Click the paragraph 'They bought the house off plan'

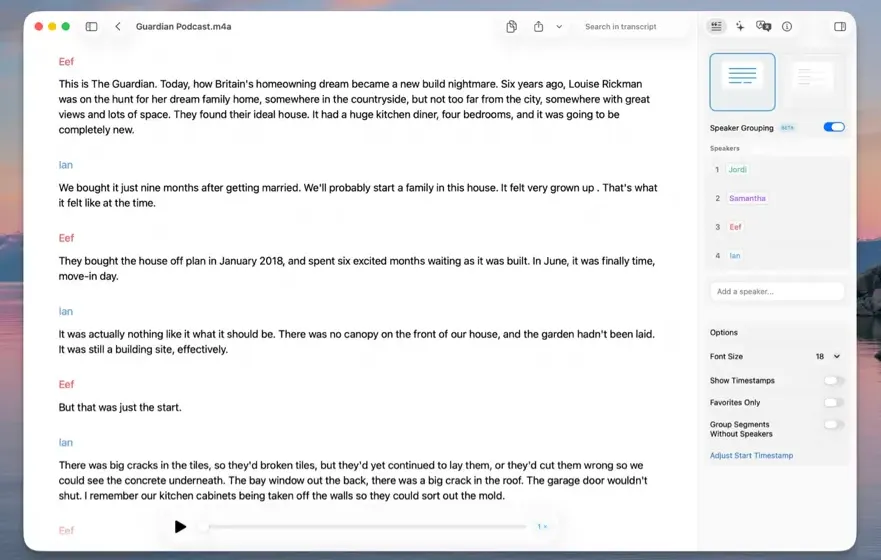coord(357,268)
